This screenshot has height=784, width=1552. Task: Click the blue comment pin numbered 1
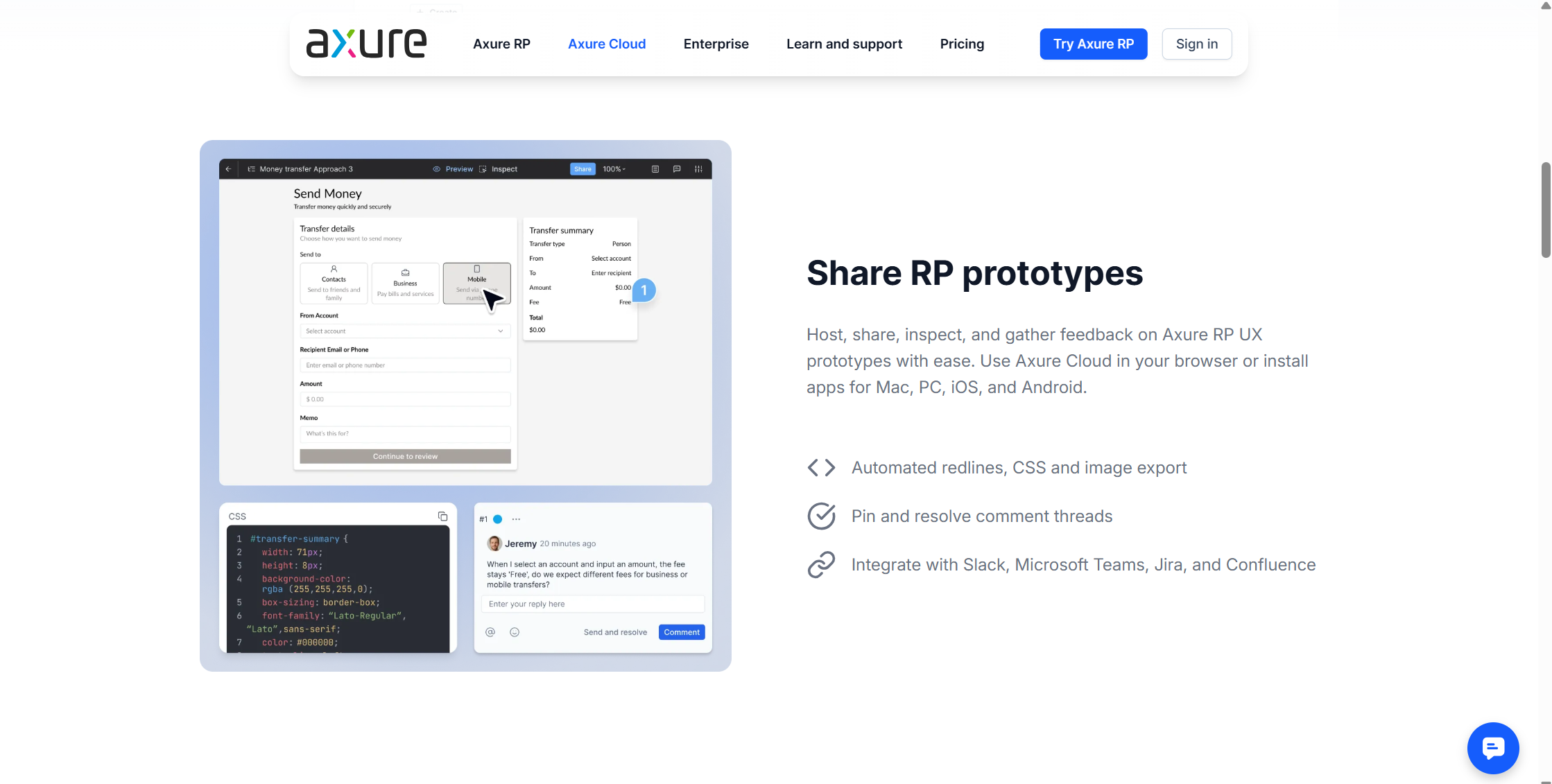click(644, 290)
